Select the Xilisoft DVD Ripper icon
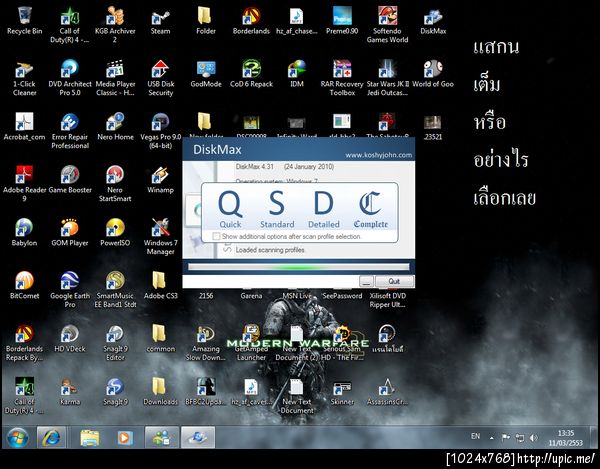 point(387,298)
